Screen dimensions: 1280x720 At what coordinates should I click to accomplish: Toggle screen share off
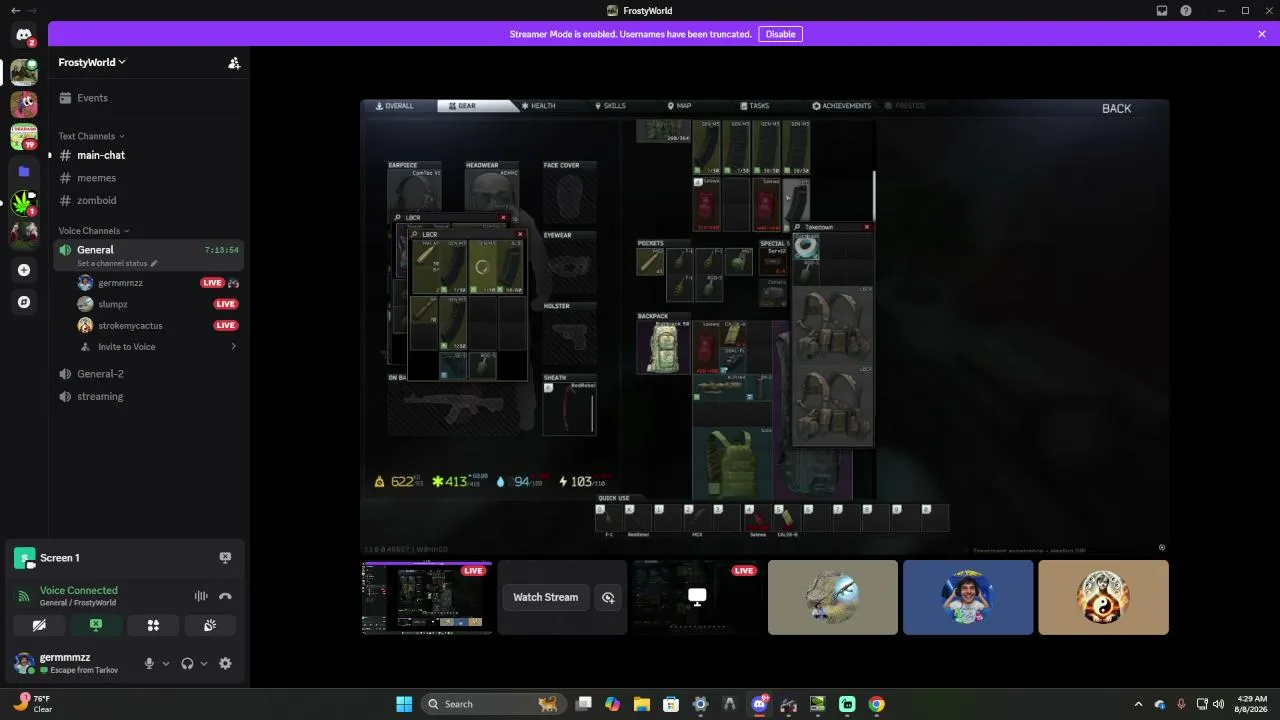click(96, 625)
